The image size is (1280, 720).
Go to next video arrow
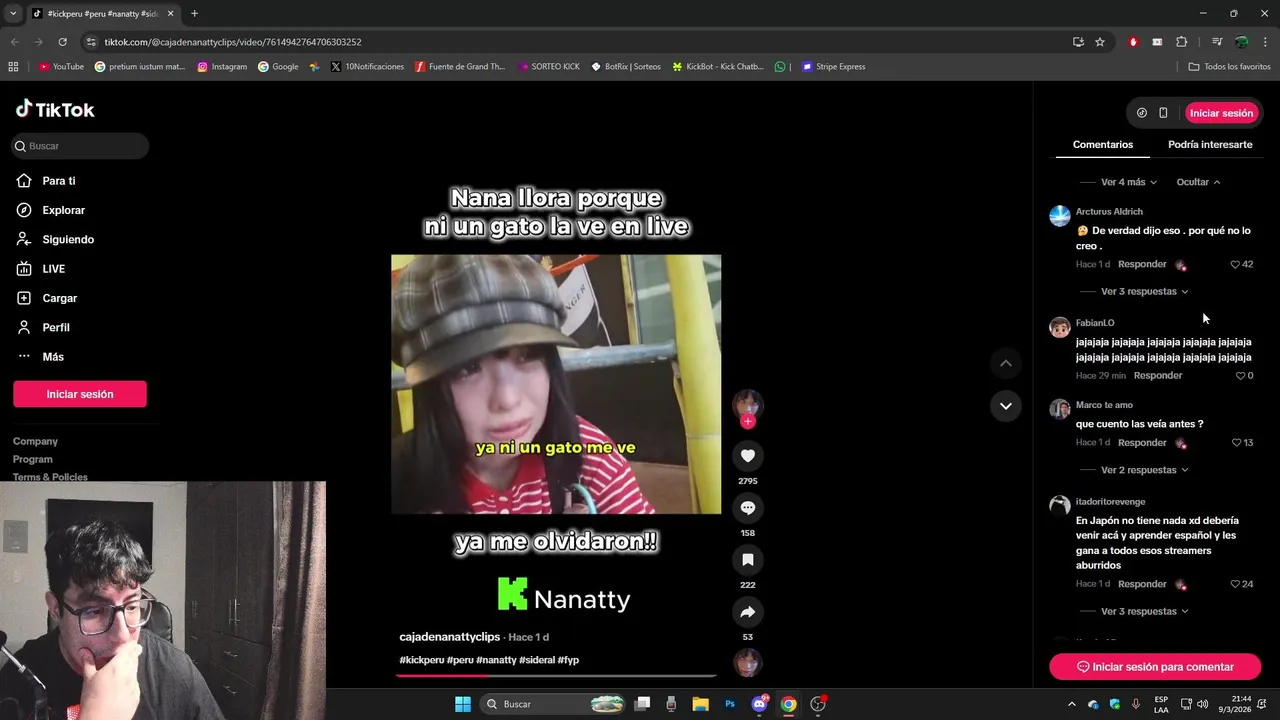(1006, 406)
